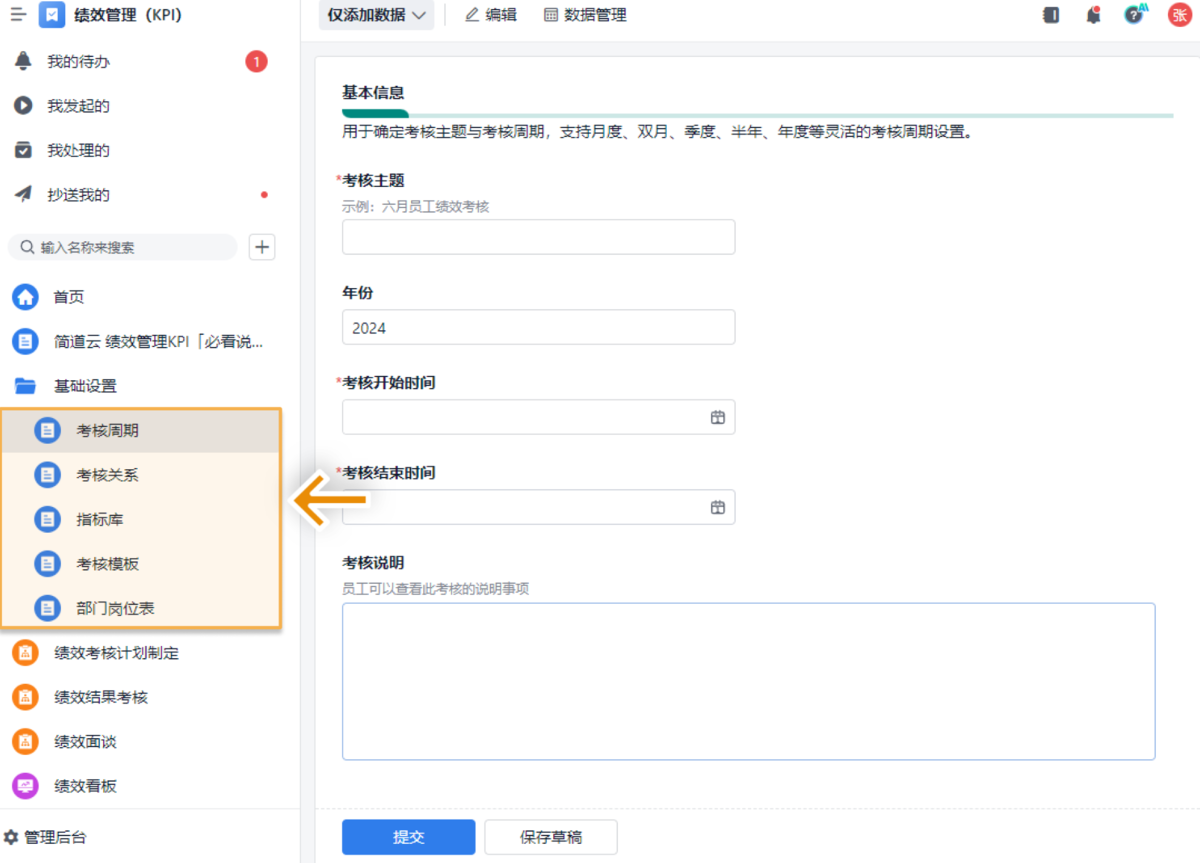
Task: Open the 我处理的 section
Action: point(75,150)
